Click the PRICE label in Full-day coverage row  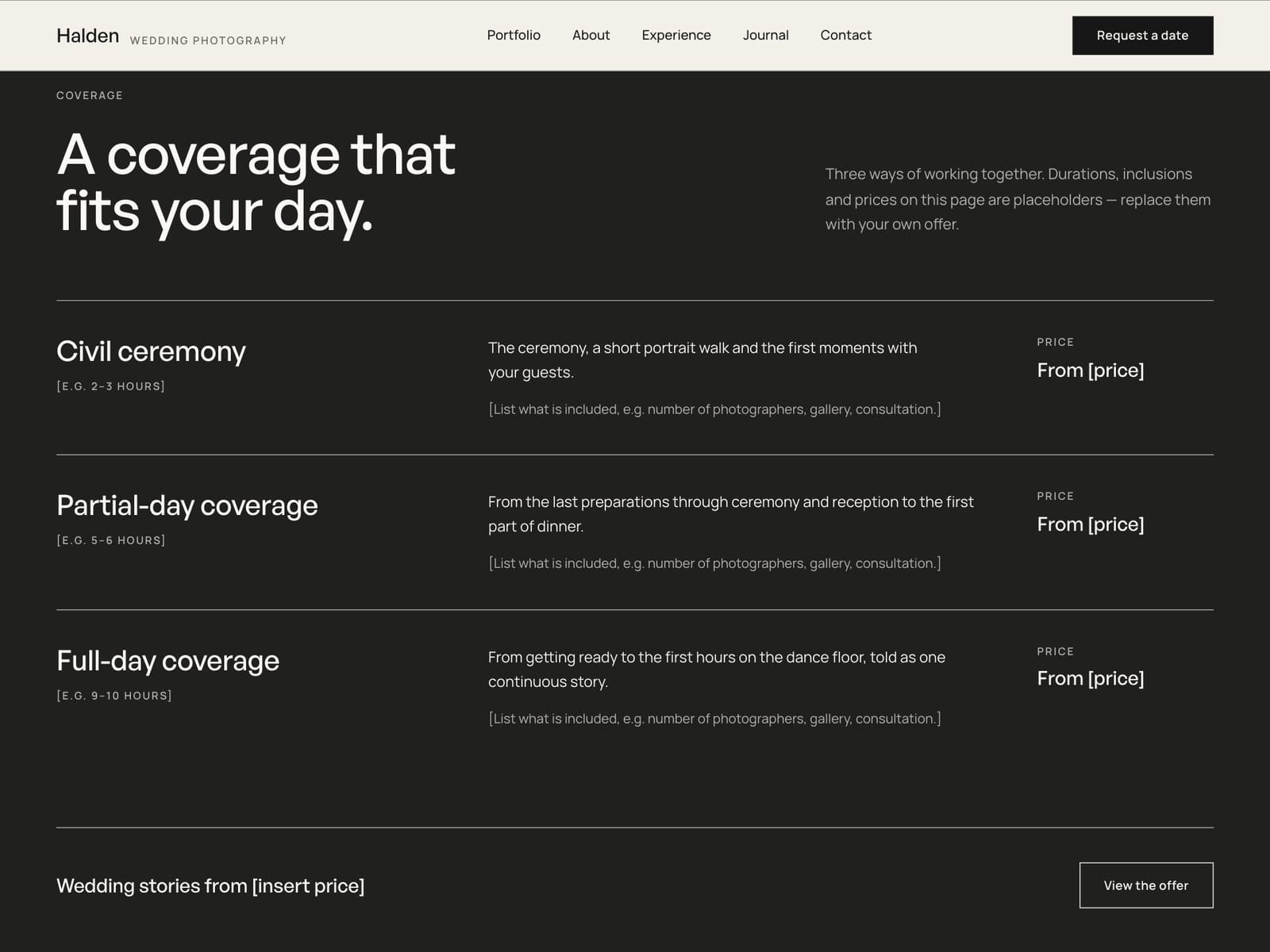(x=1055, y=651)
